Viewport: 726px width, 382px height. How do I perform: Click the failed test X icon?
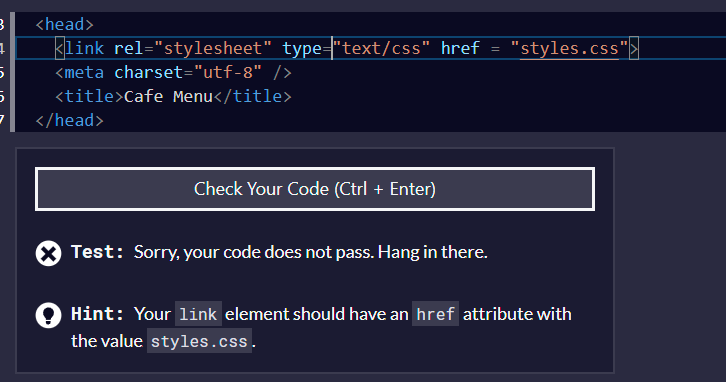[x=48, y=253]
